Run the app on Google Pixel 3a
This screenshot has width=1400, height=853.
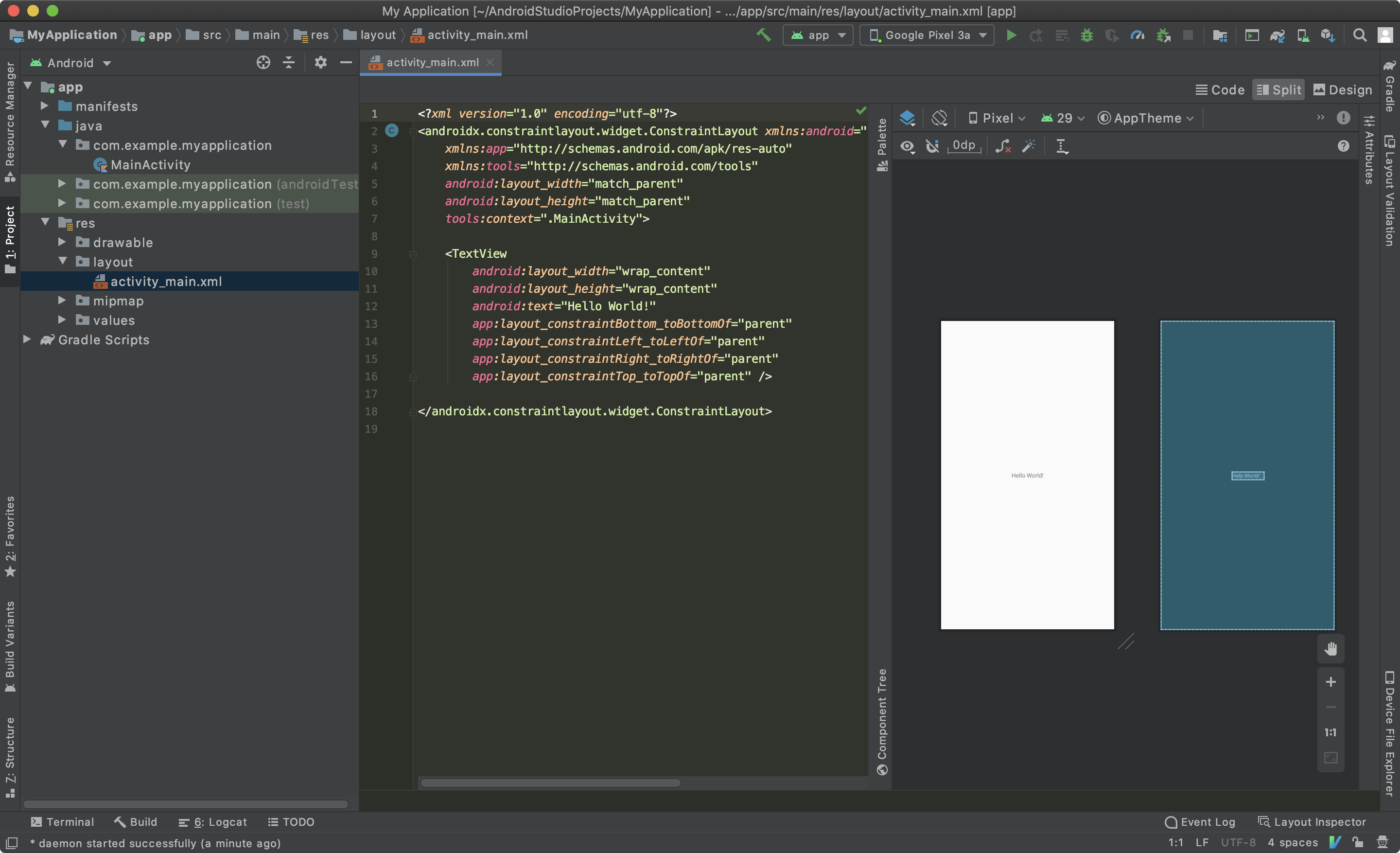(1012, 35)
